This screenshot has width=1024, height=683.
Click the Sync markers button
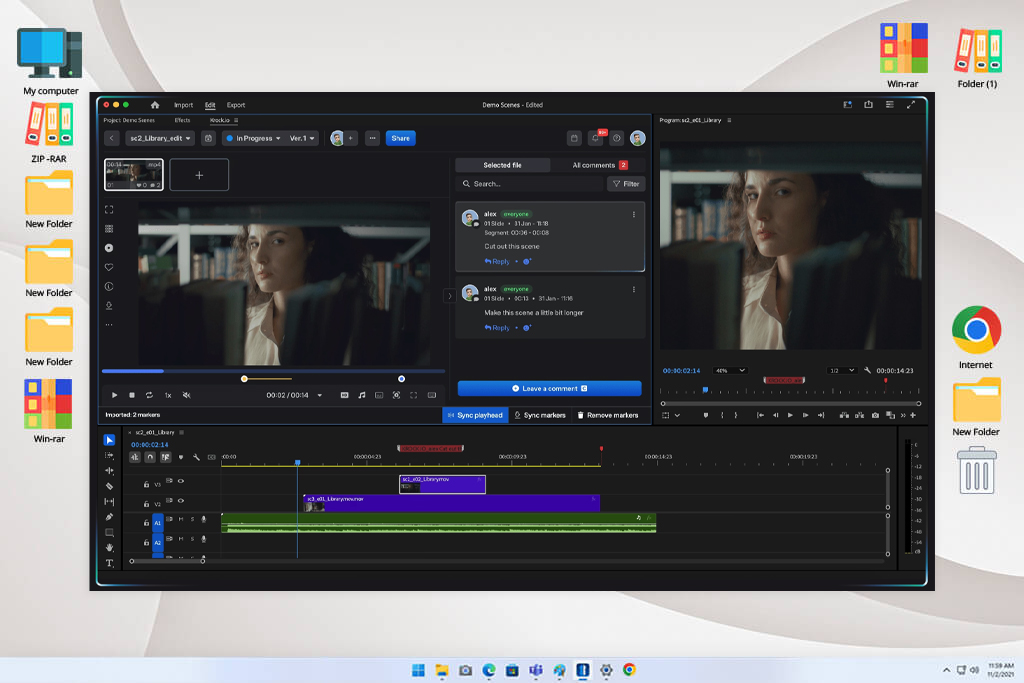(540, 415)
